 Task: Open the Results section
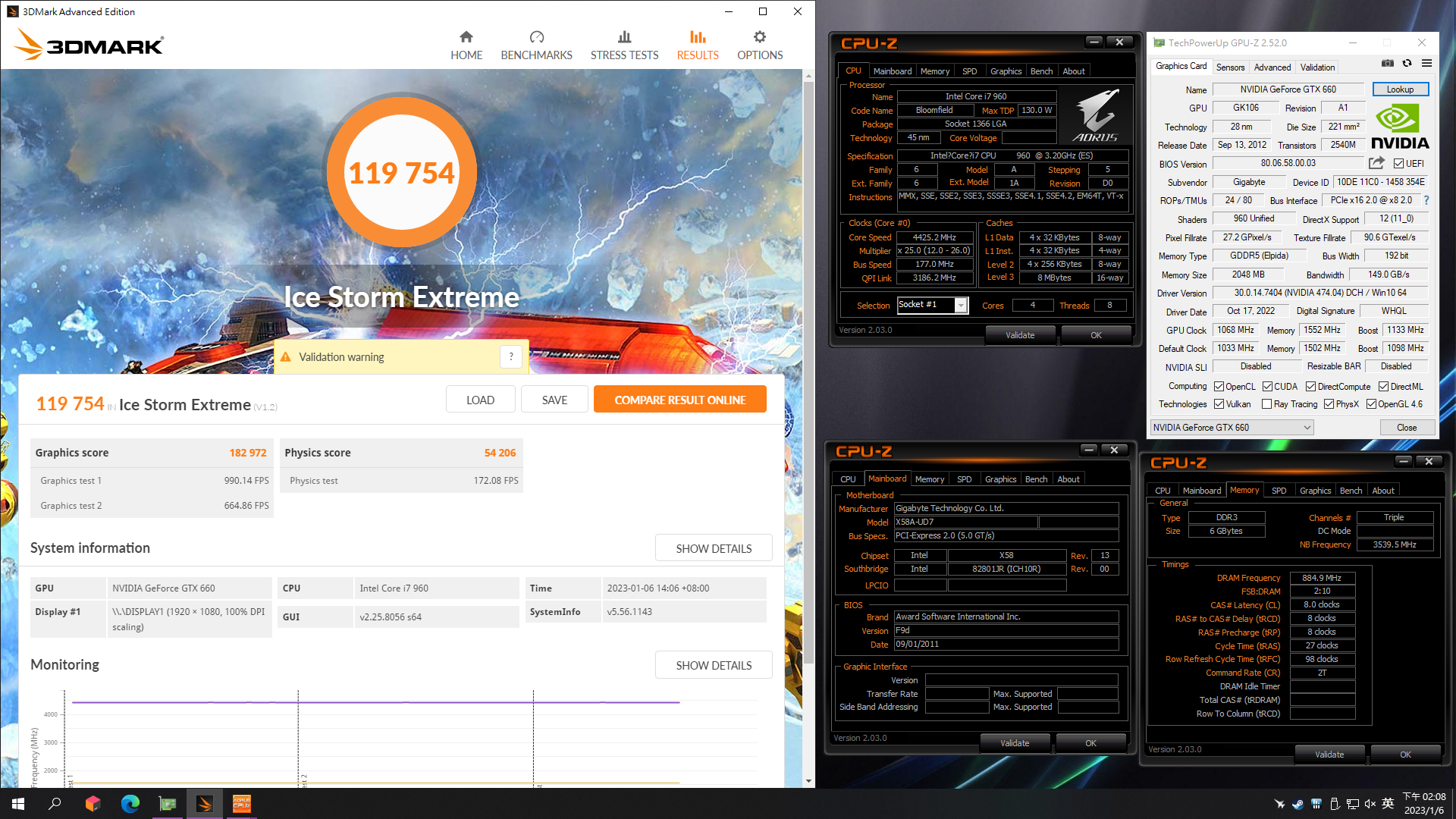pyautogui.click(x=698, y=45)
